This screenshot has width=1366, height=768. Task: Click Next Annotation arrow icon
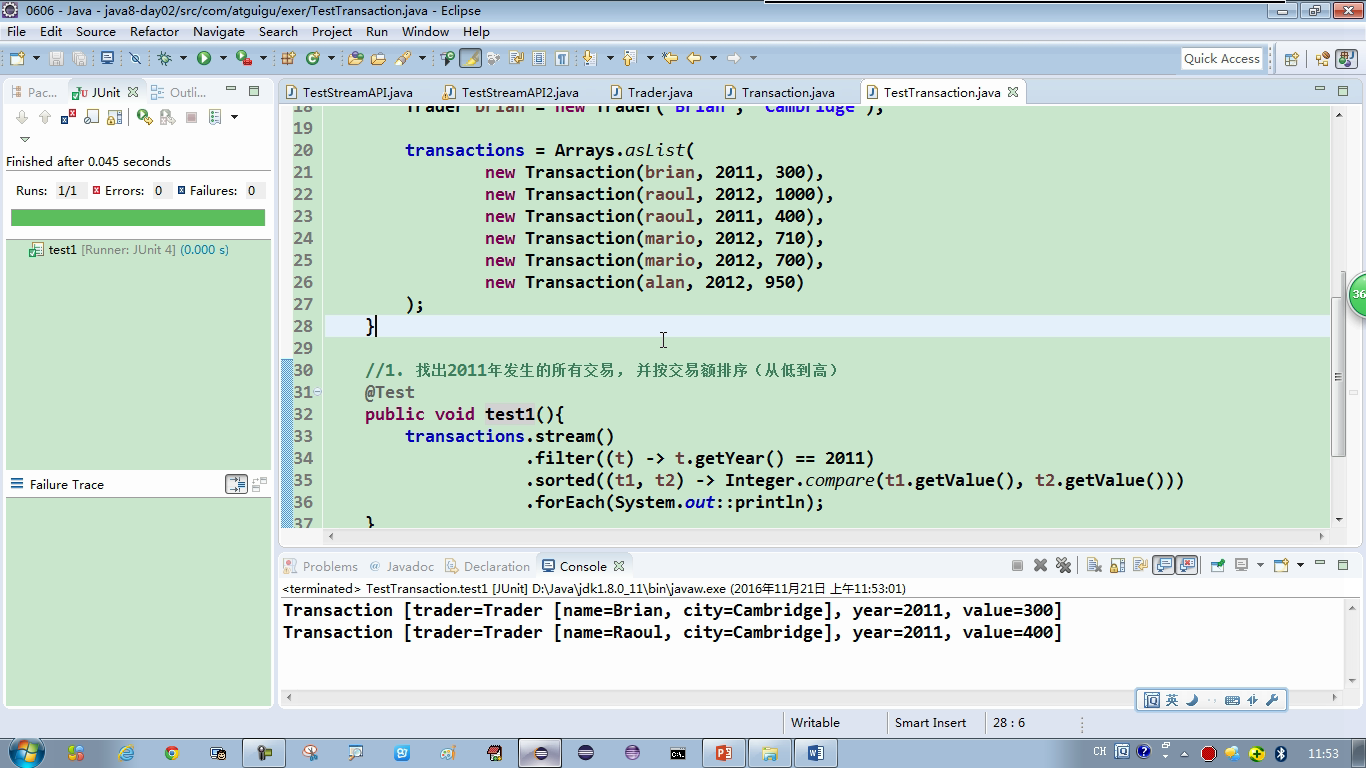589,58
